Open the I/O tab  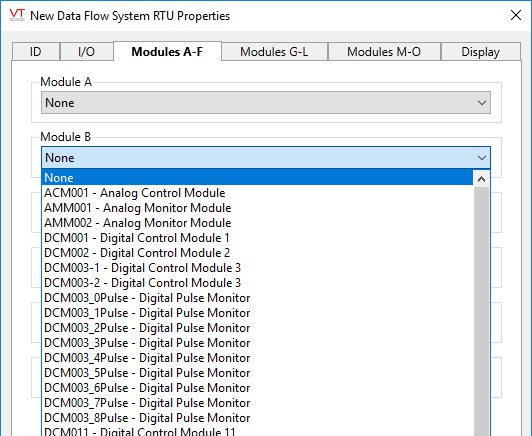click(87, 52)
